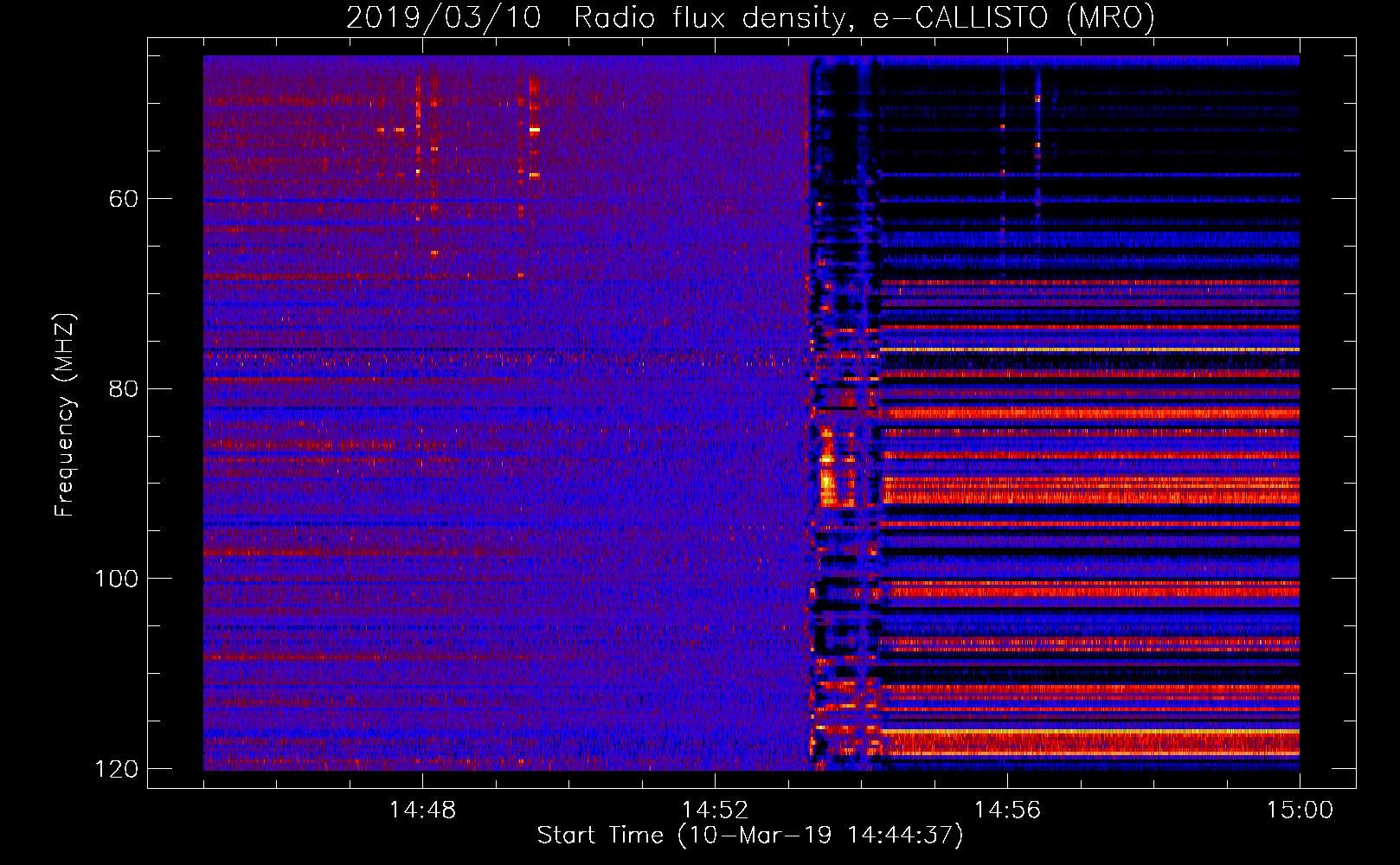Click the 'Frequency (MHZ)' axis label
Screen dimensions: 1400x865
click(65, 414)
